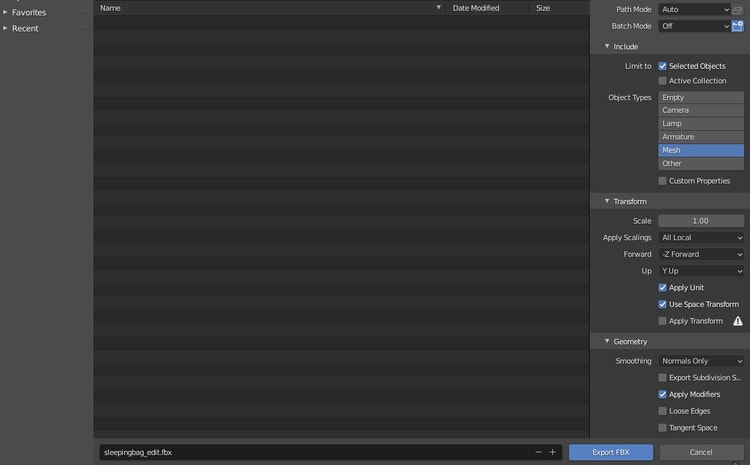Viewport: 750px width, 465px height.
Task: Click the Export FBX button
Action: point(611,452)
